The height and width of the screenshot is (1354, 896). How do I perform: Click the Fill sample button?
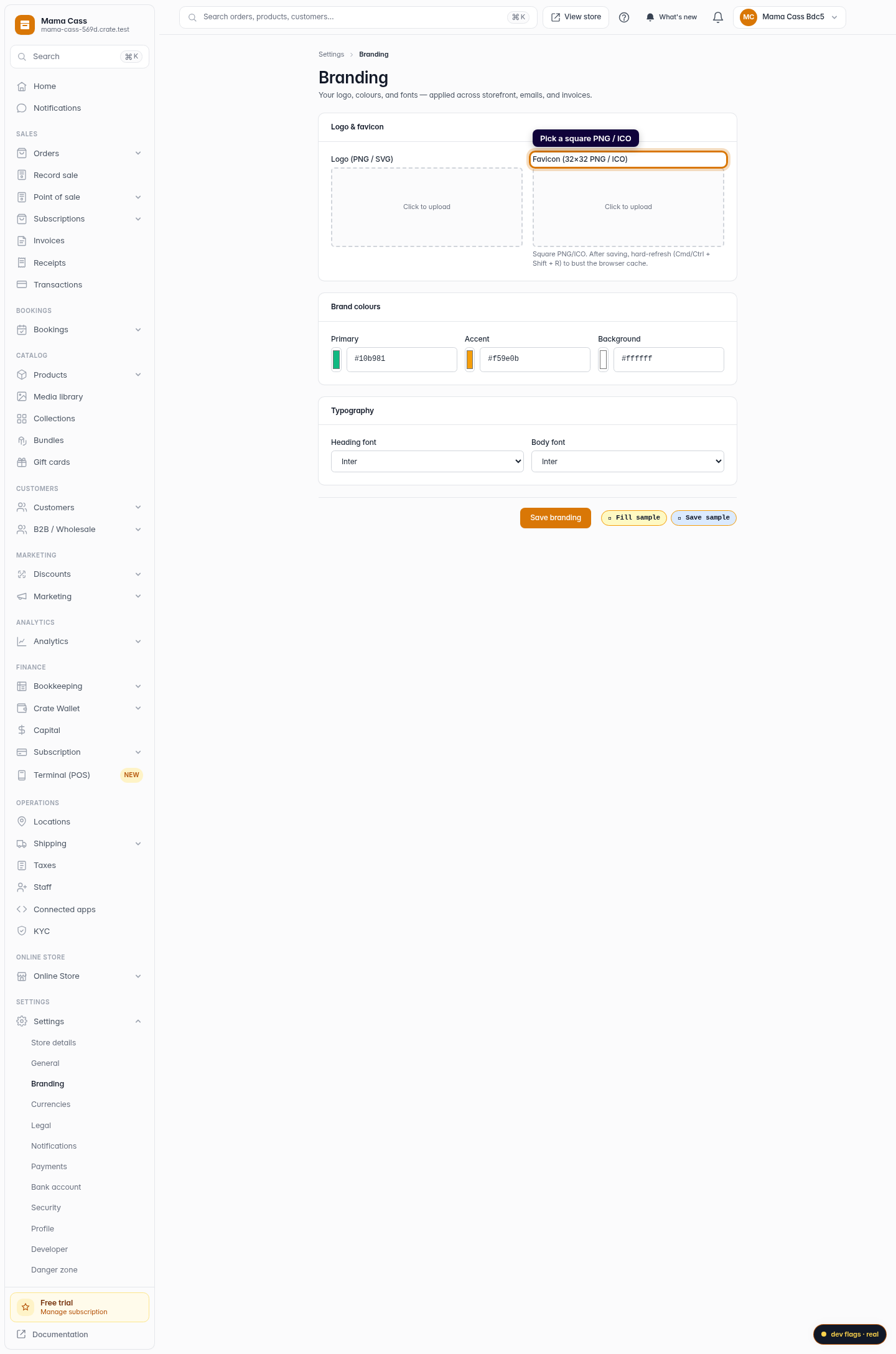(x=634, y=518)
